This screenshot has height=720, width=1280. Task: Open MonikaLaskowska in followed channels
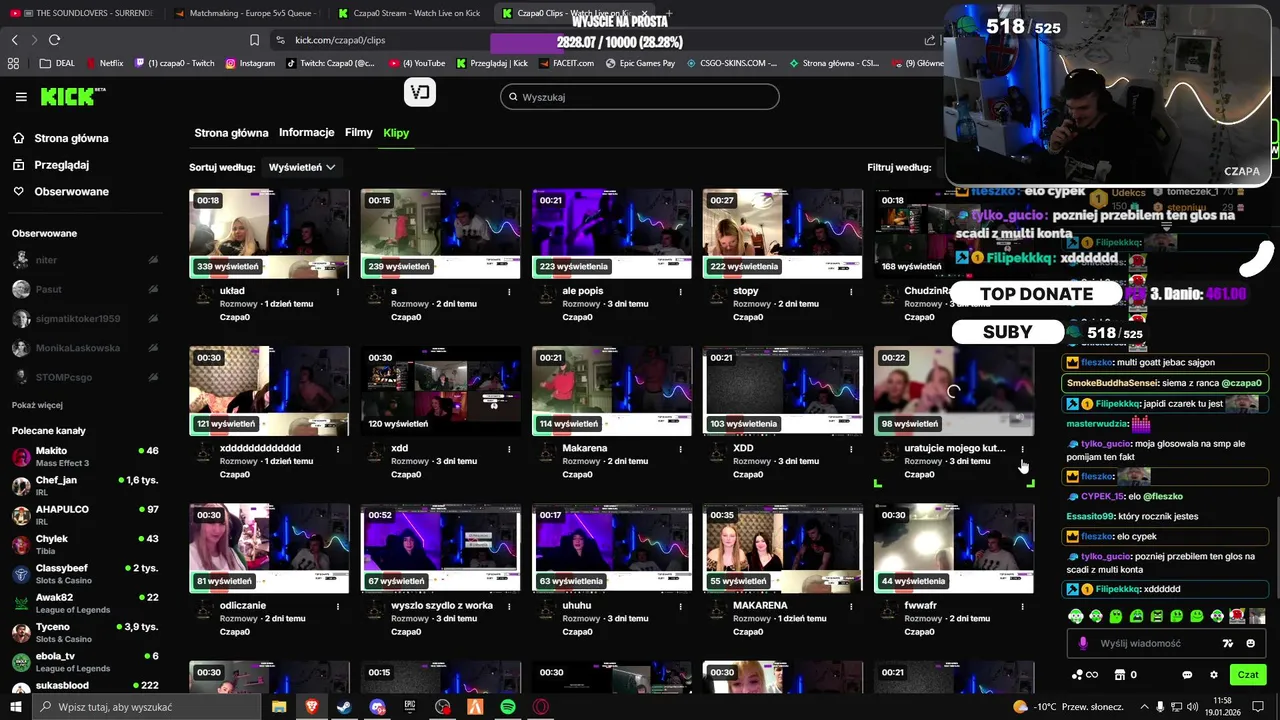click(85, 348)
